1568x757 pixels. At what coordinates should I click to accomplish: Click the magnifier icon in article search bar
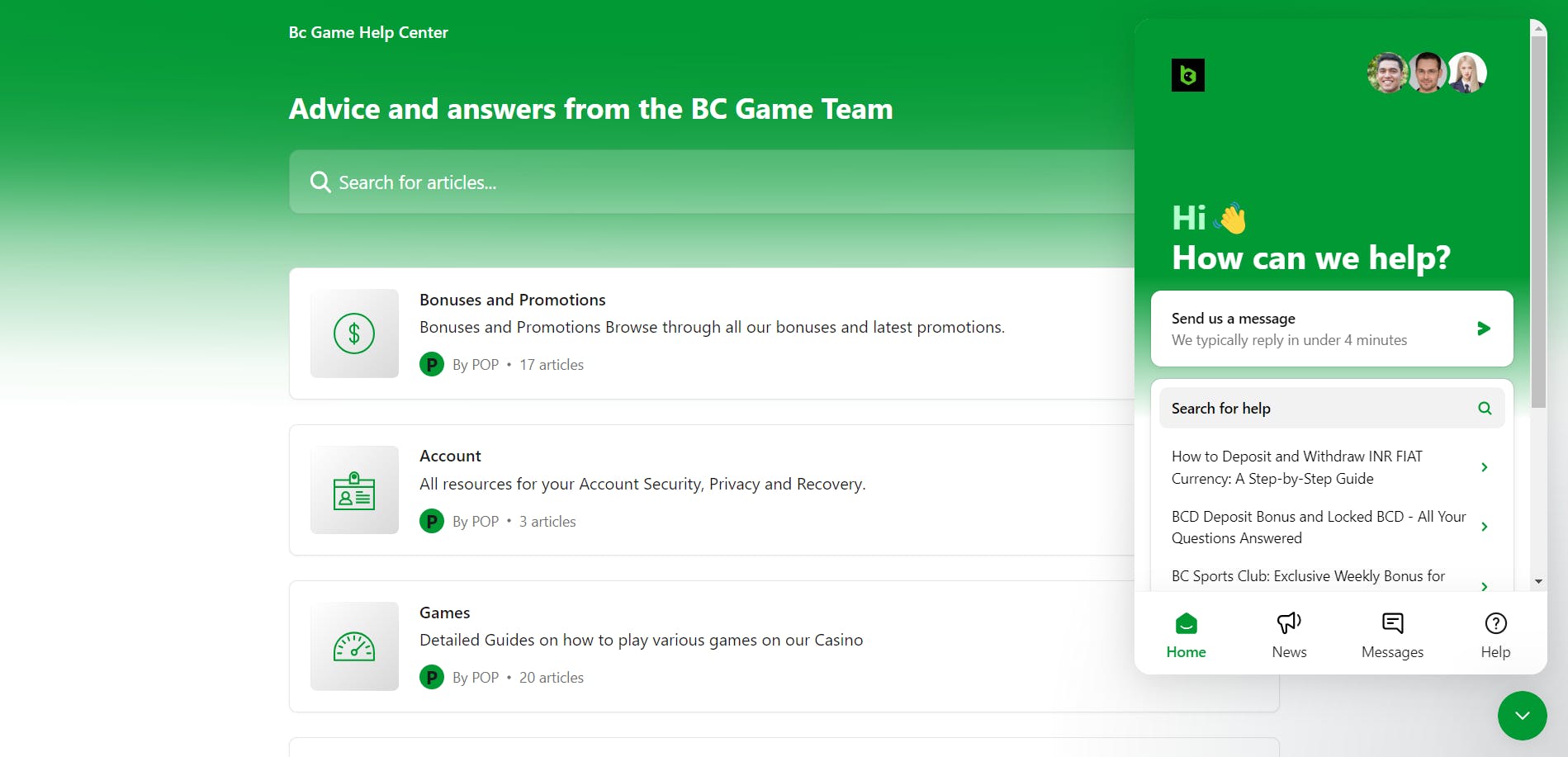tap(320, 182)
